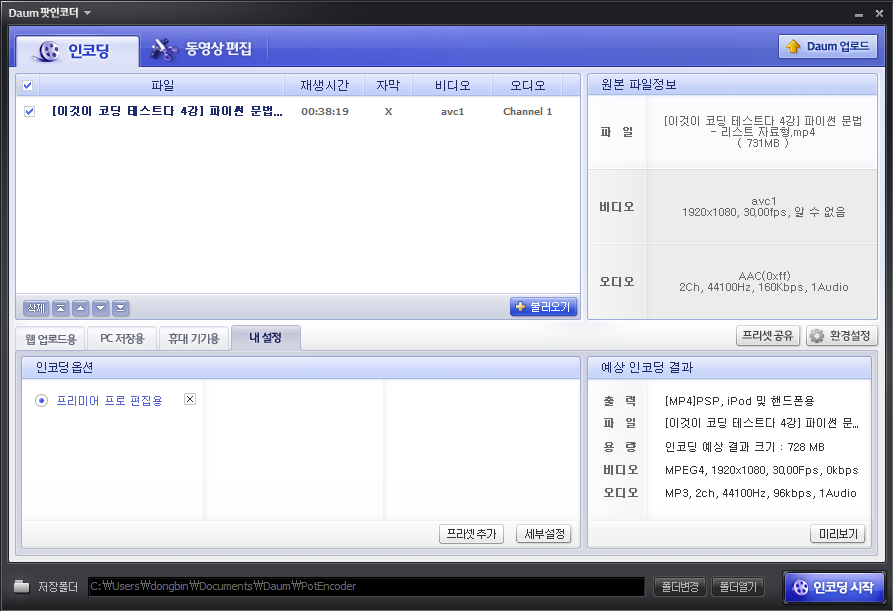The width and height of the screenshot is (893, 611).
Task: Click the 자막 column header
Action: (388, 85)
